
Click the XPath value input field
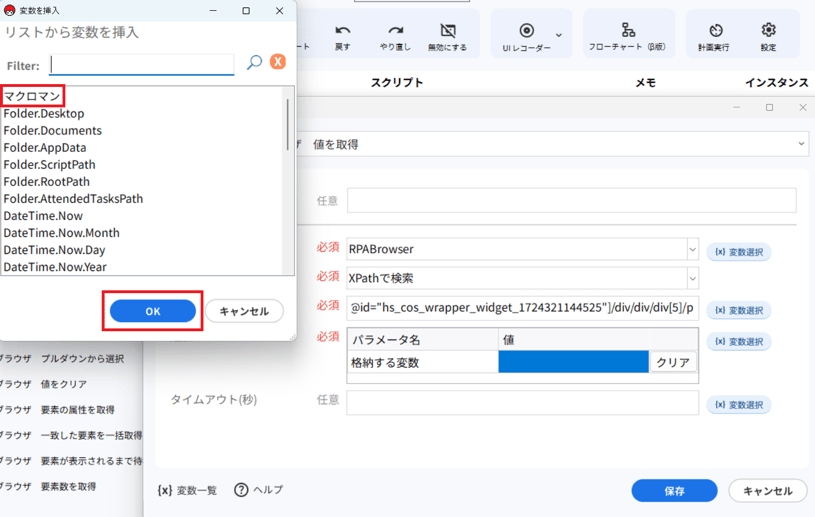[522, 308]
